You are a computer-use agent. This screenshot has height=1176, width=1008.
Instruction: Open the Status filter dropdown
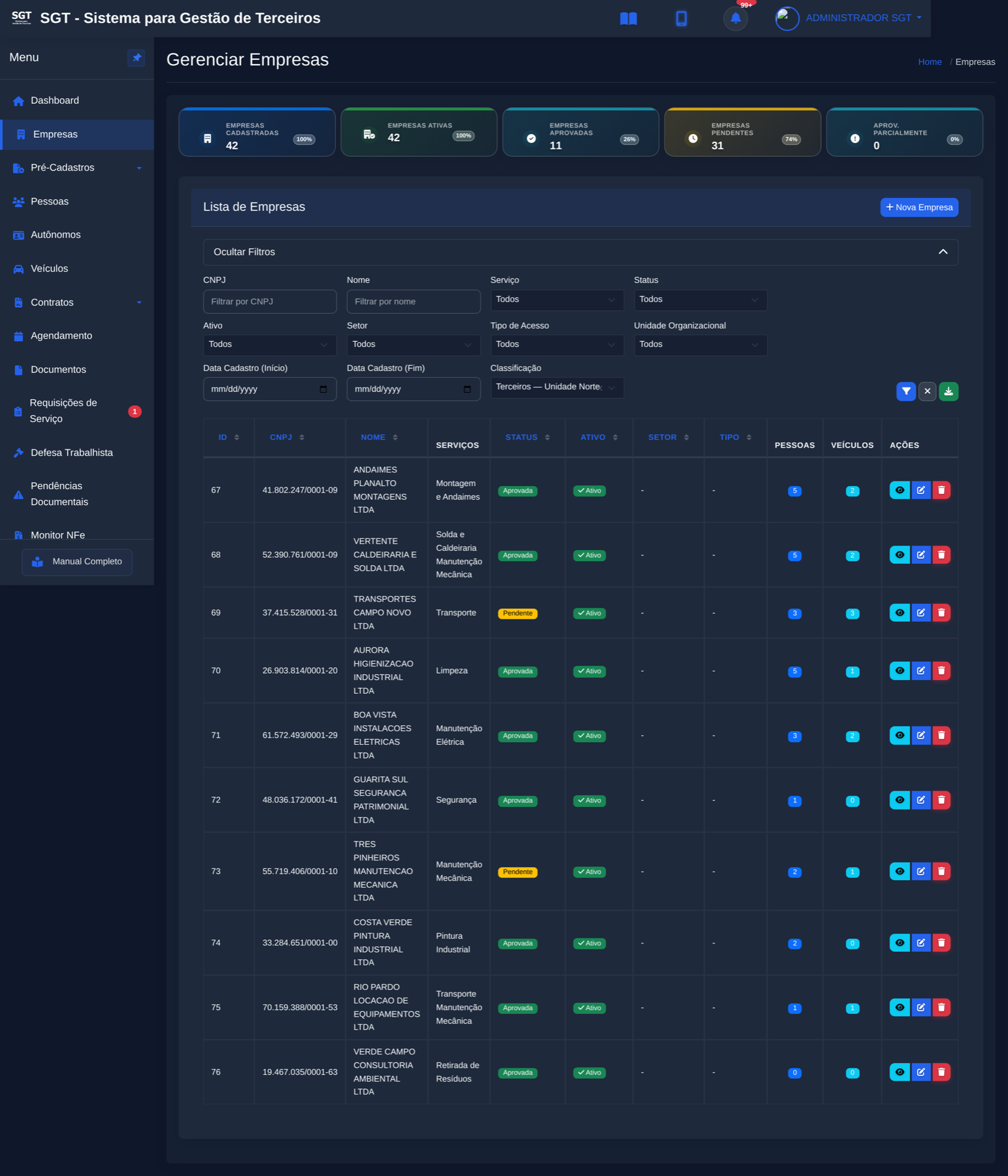[x=700, y=300]
